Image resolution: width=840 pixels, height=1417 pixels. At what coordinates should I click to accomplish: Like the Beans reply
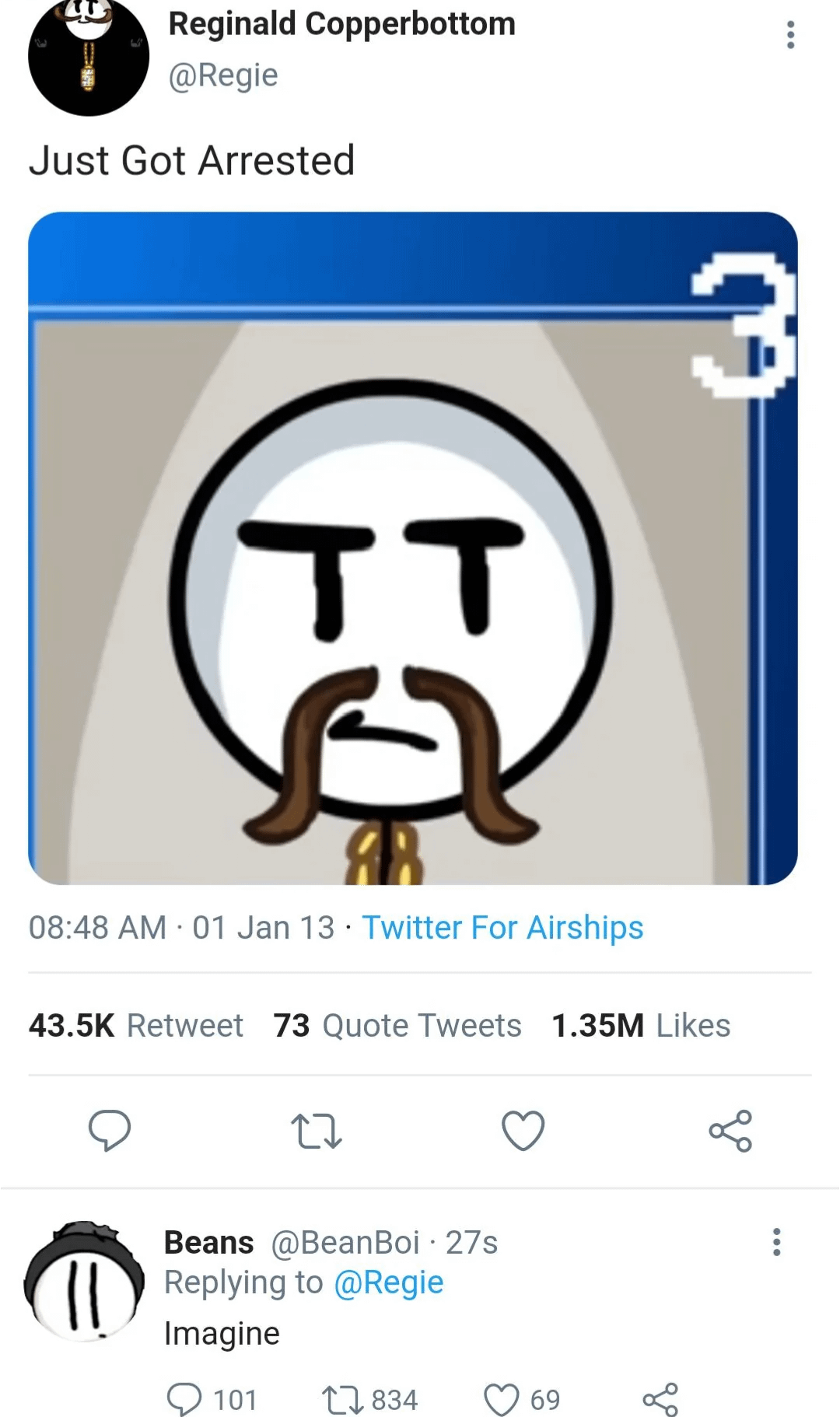[502, 1400]
